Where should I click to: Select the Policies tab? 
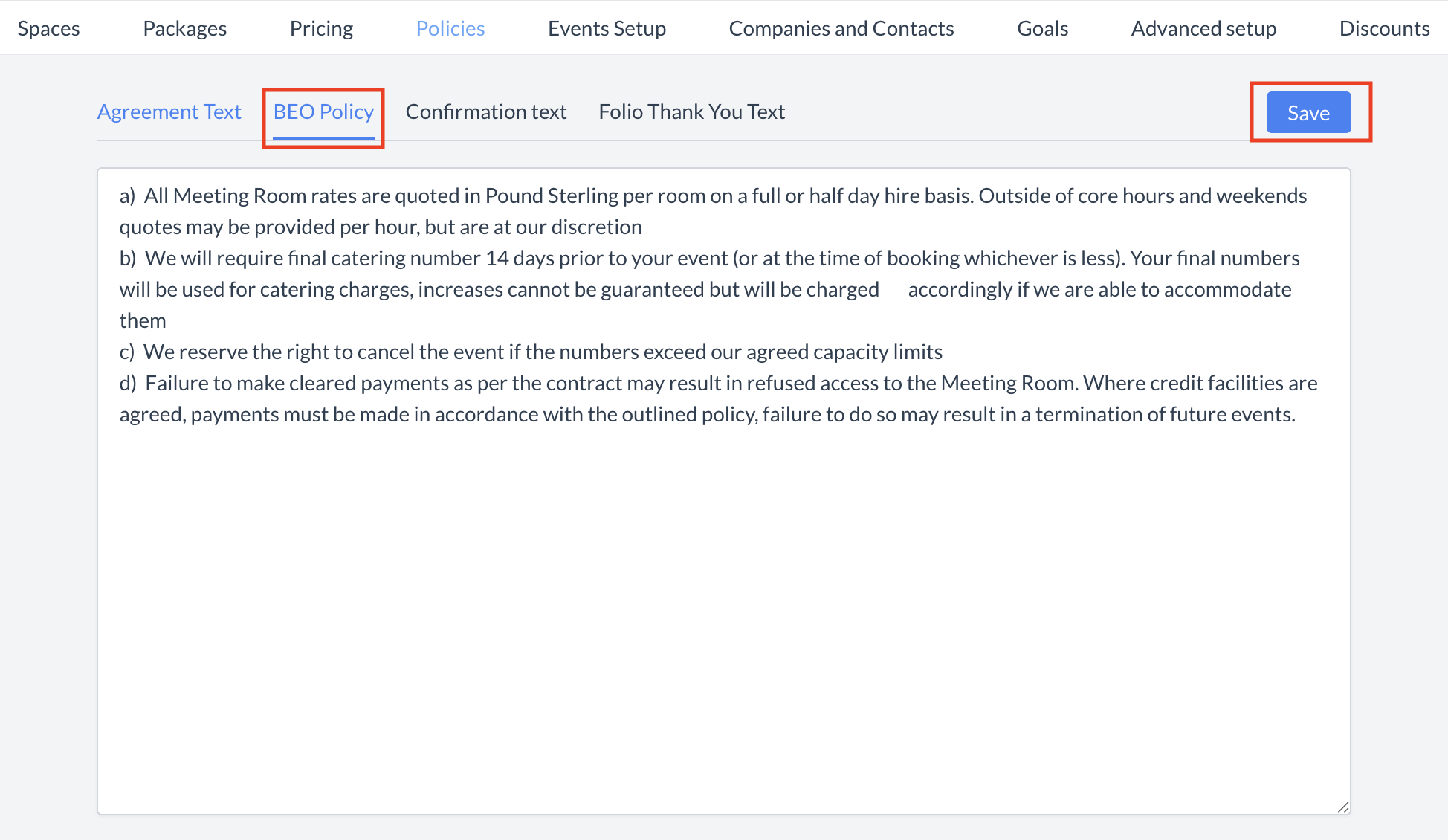coord(450,28)
